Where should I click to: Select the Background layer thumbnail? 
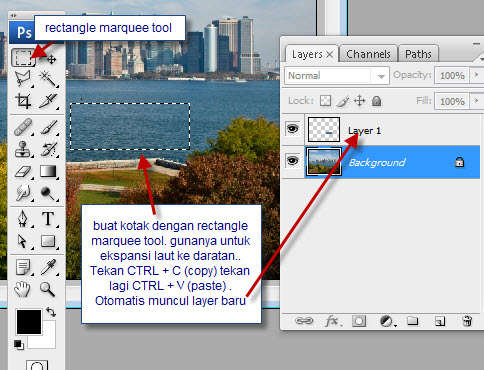[x=324, y=162]
